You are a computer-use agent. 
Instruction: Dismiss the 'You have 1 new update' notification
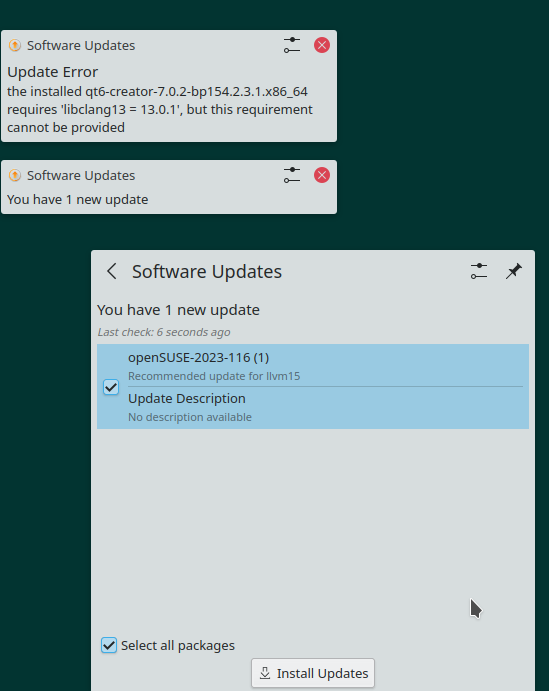(x=322, y=175)
